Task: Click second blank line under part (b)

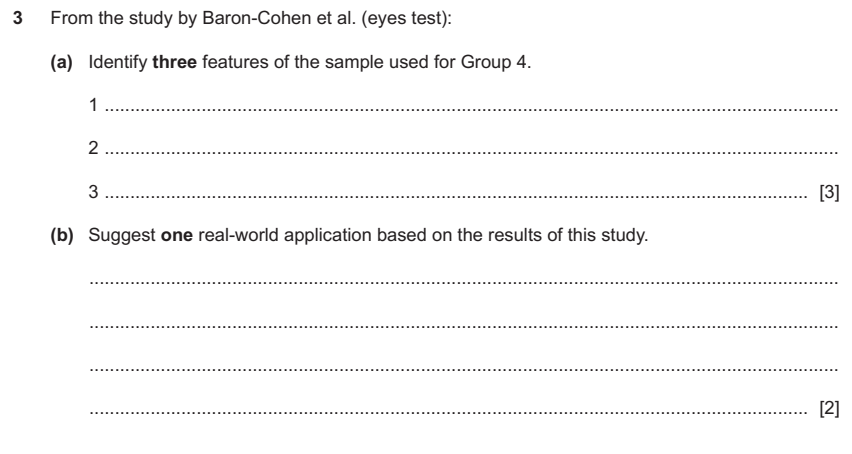Action: click(463, 326)
